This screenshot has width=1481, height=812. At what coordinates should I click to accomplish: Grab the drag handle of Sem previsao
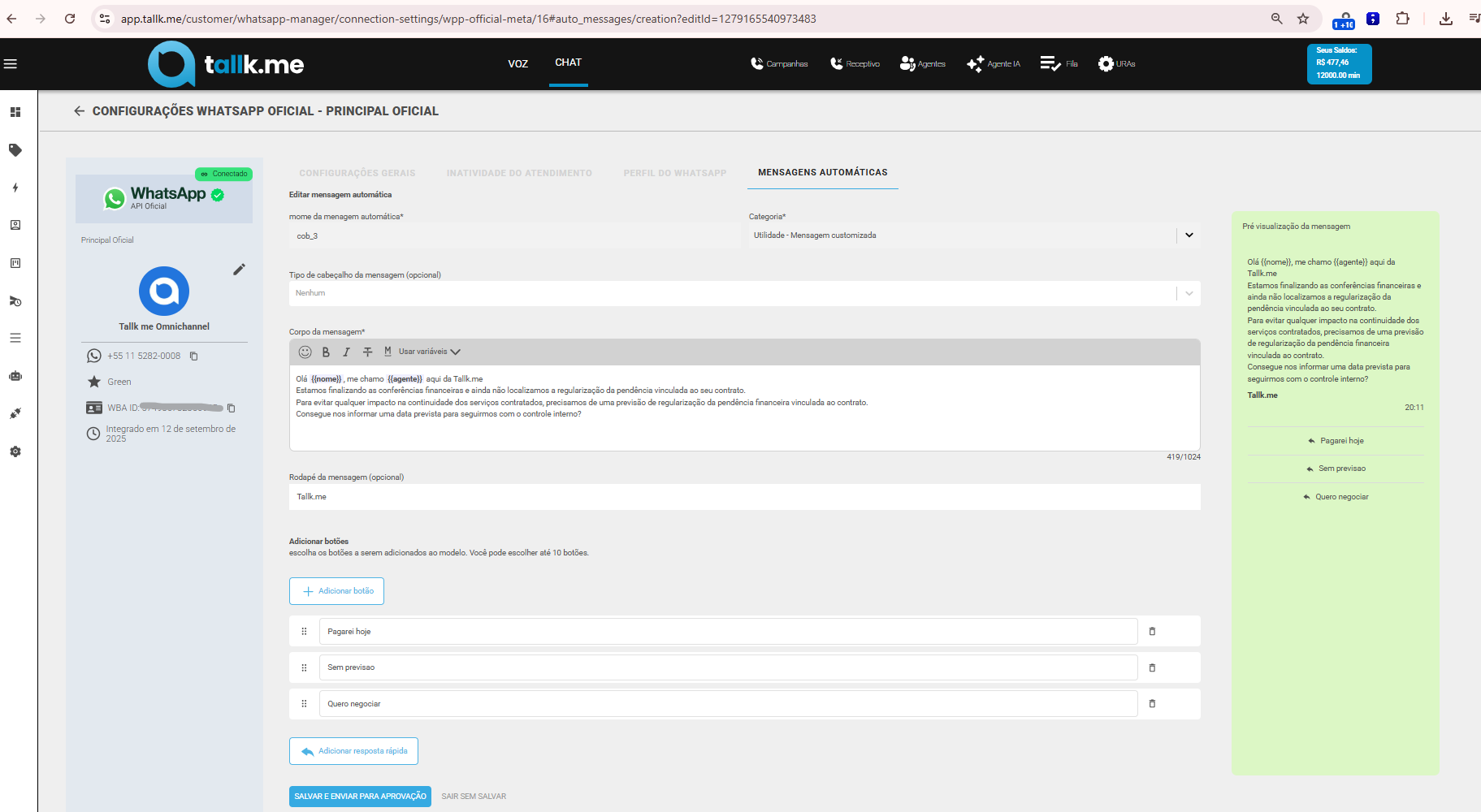coord(304,667)
